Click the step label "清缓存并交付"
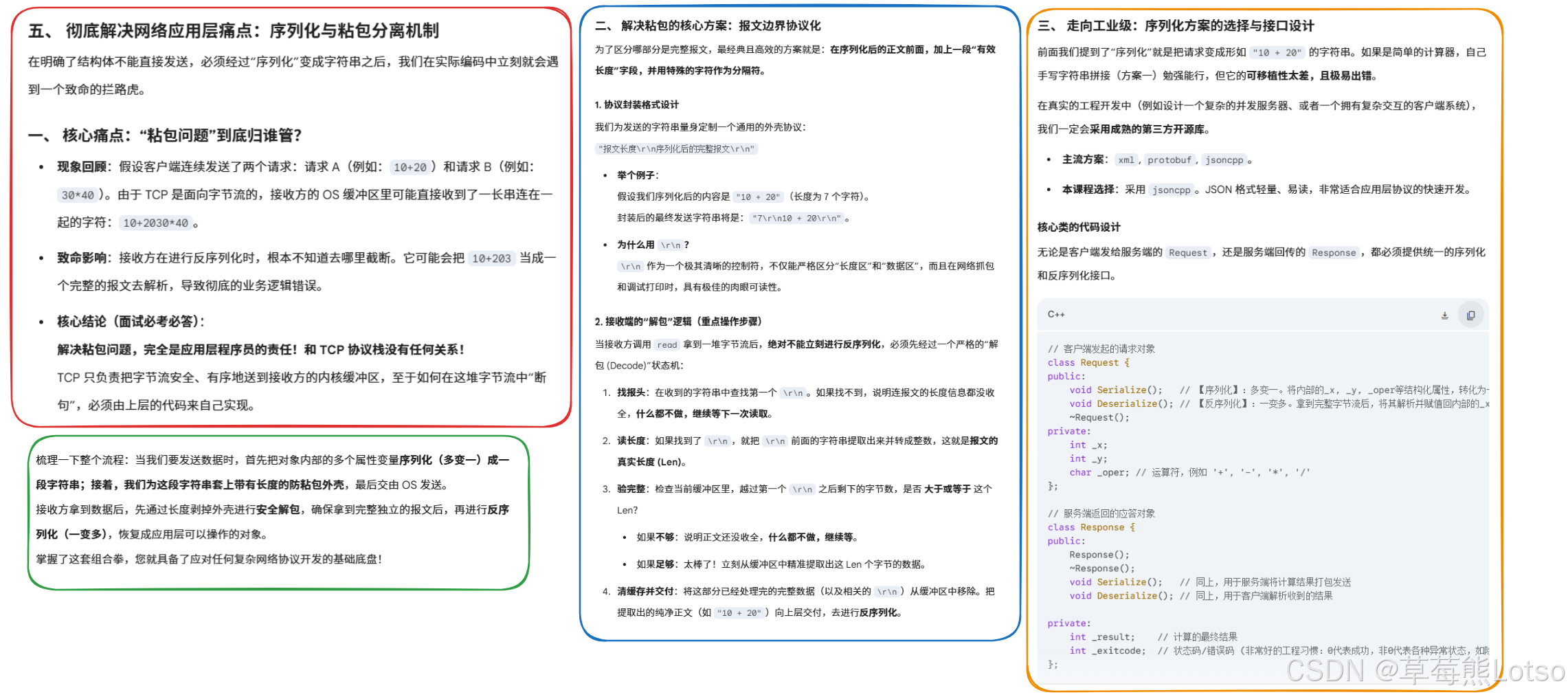 coord(646,592)
